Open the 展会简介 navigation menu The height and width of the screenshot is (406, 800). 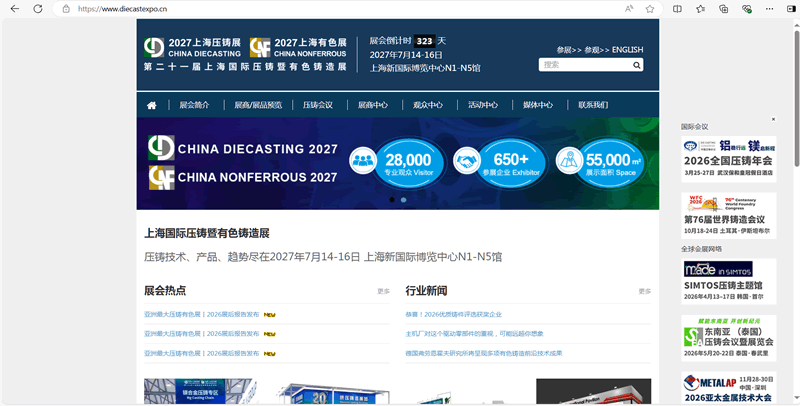(x=194, y=105)
